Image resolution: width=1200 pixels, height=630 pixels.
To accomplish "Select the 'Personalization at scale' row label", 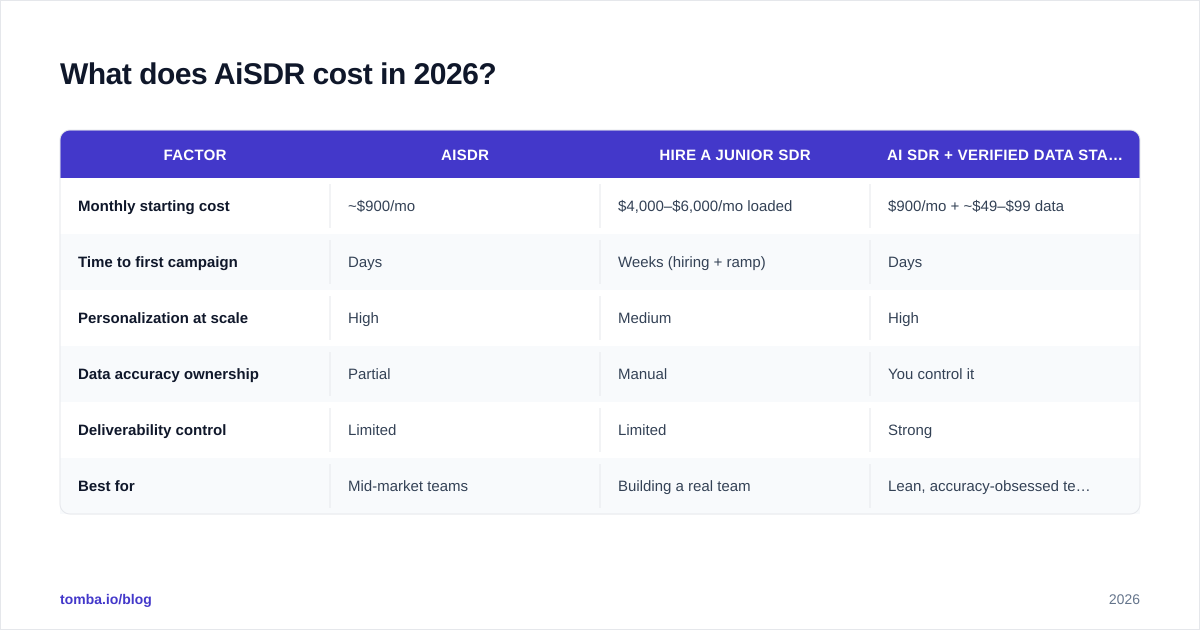I will pos(163,318).
